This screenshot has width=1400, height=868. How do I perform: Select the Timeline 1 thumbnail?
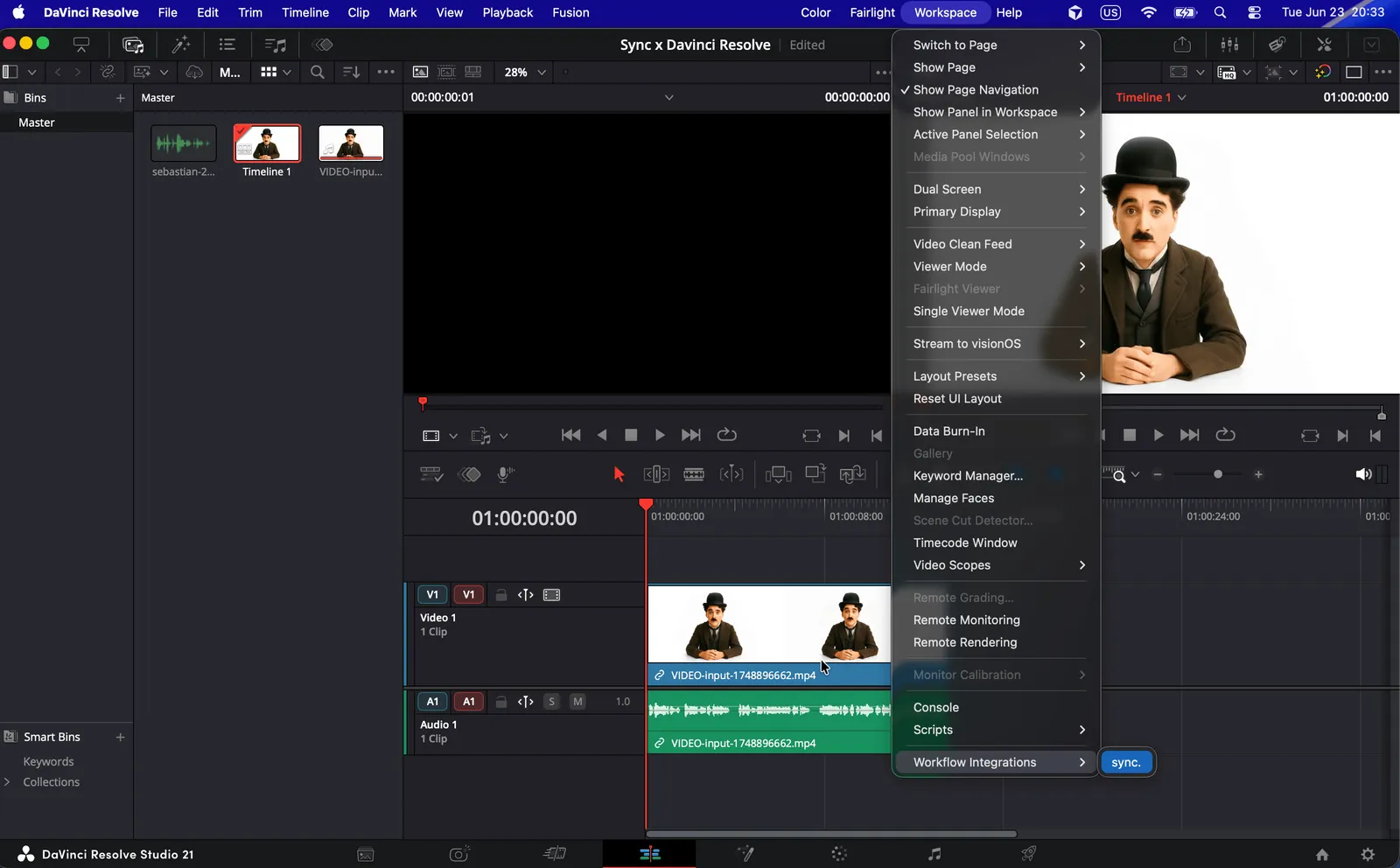(x=267, y=143)
